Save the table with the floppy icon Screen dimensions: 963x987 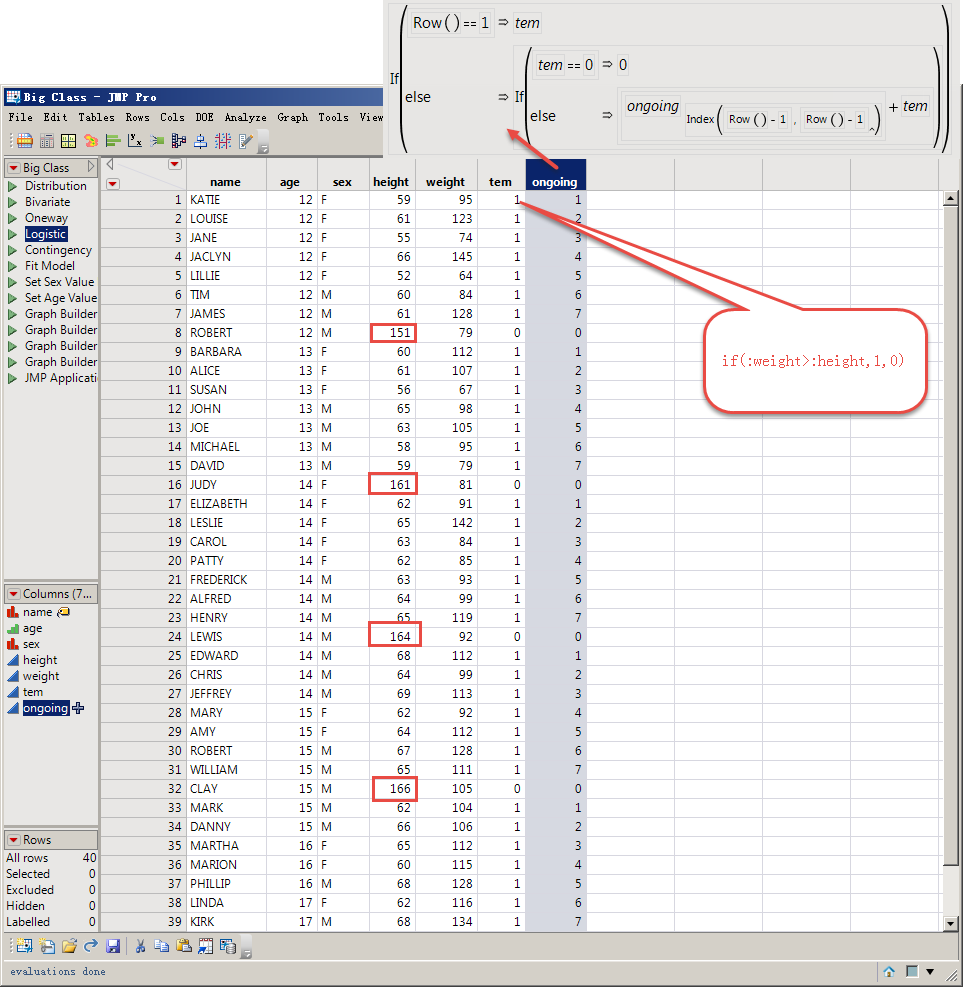tap(113, 945)
